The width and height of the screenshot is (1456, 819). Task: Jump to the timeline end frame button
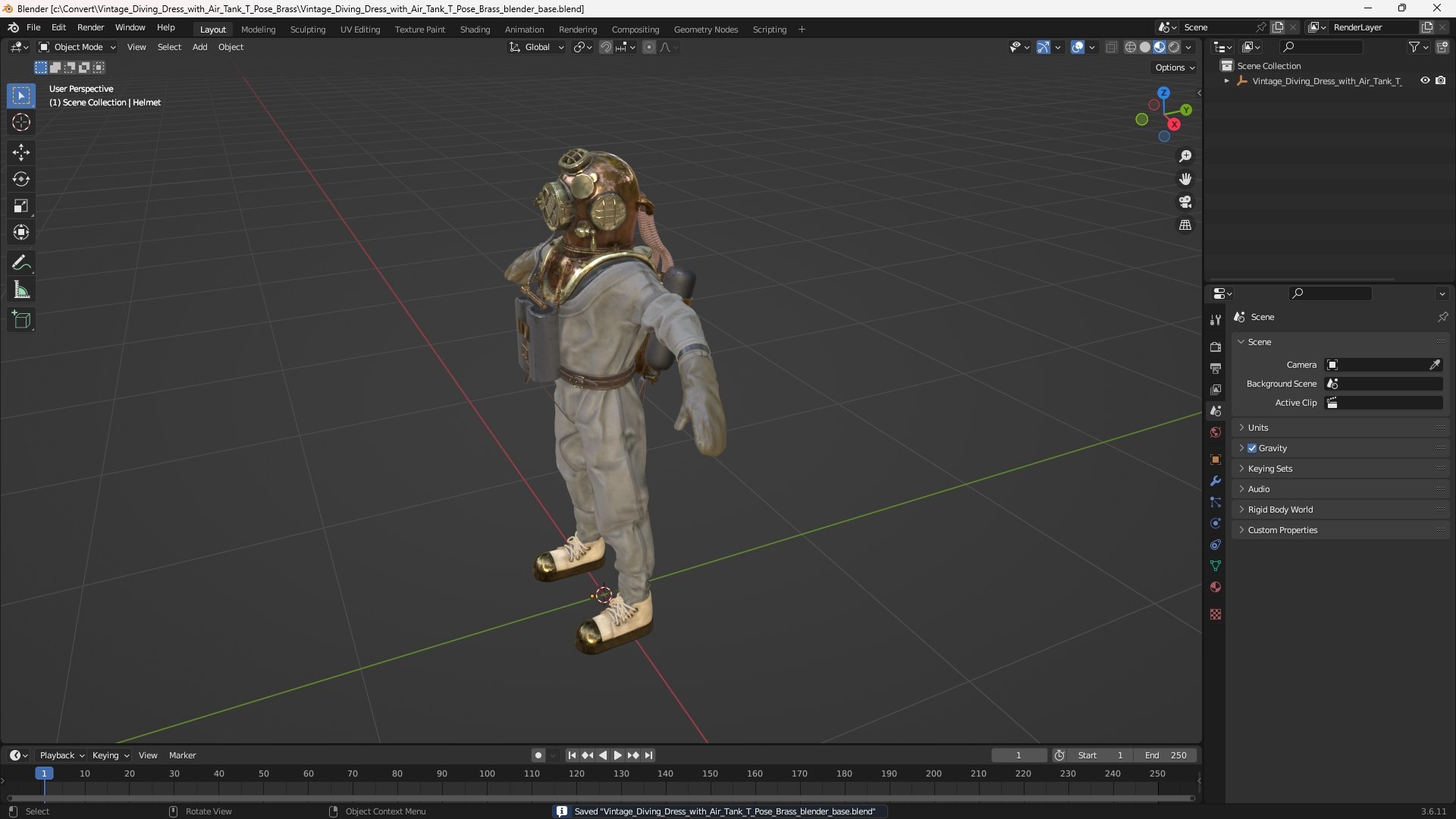click(x=648, y=755)
